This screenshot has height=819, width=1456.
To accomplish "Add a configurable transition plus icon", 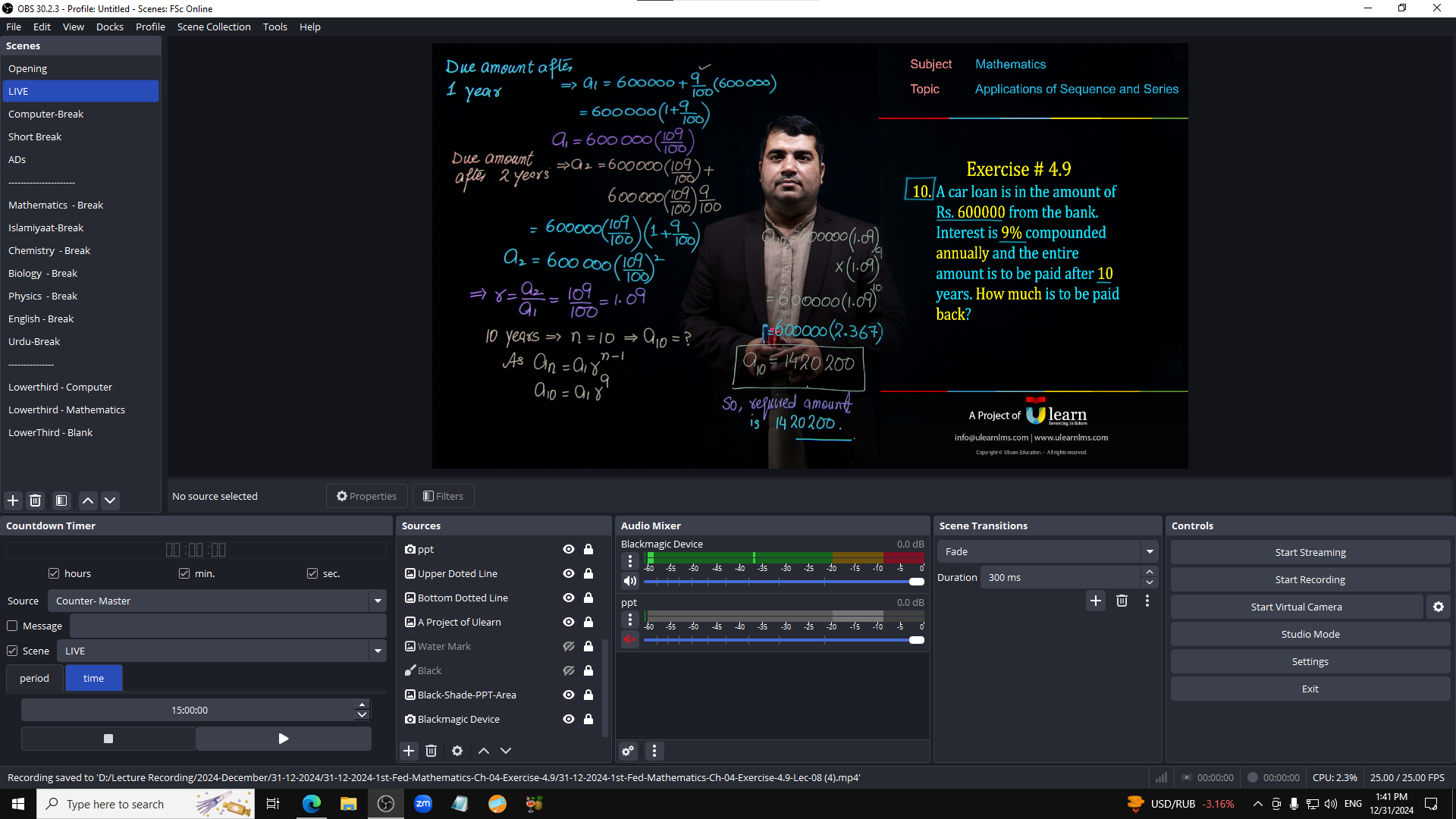I will [1096, 601].
